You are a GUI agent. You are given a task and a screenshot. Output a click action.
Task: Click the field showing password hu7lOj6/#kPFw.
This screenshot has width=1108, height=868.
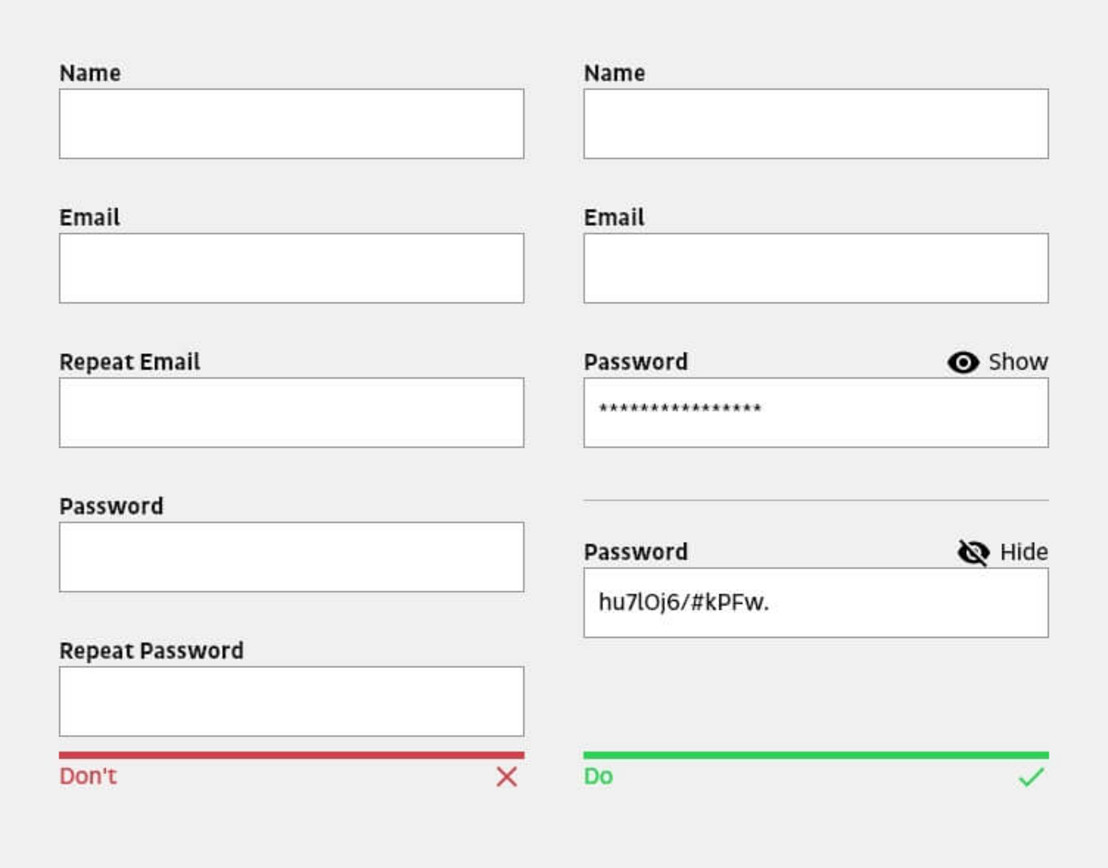(x=815, y=602)
